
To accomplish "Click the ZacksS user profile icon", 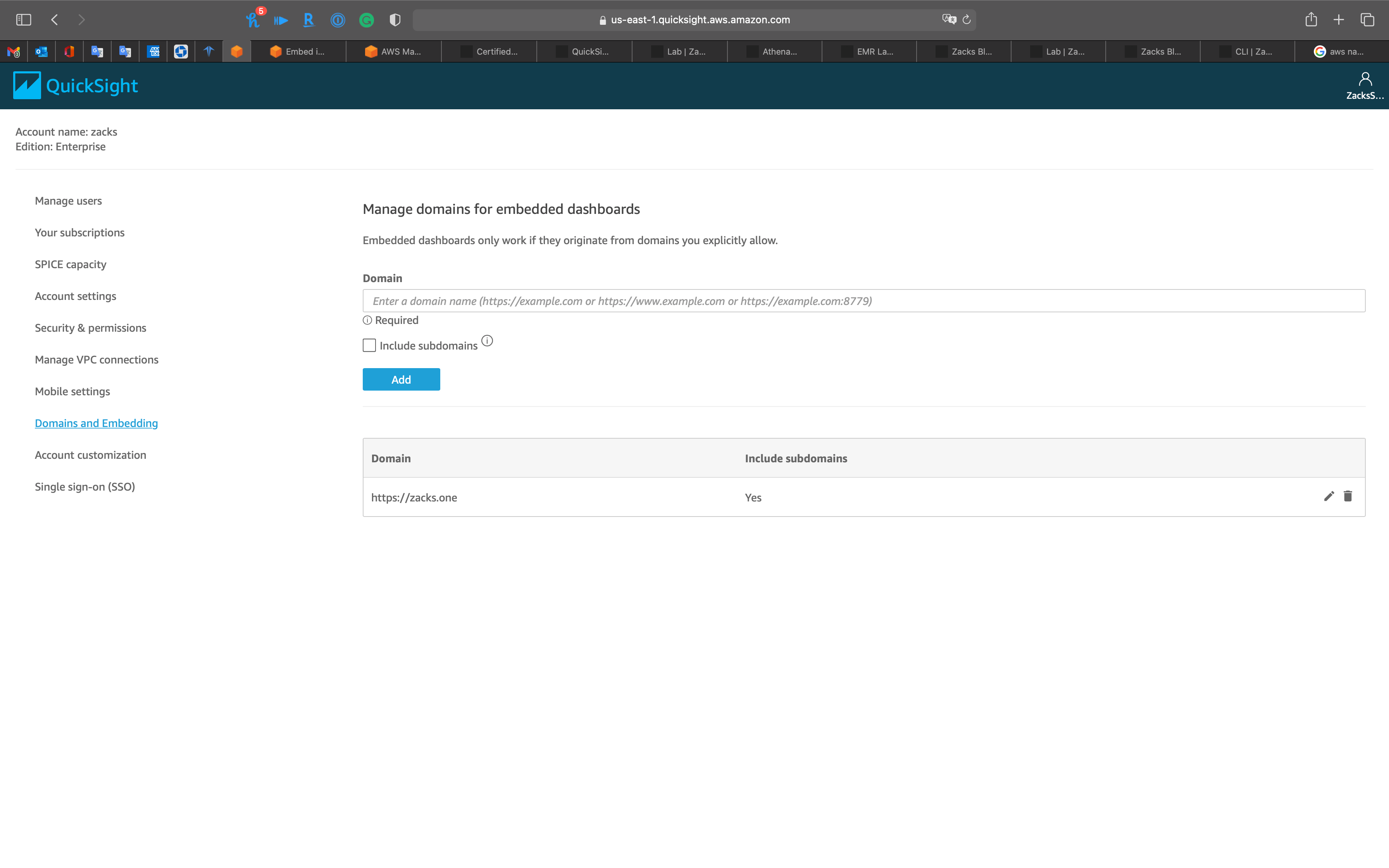I will 1365,79.
